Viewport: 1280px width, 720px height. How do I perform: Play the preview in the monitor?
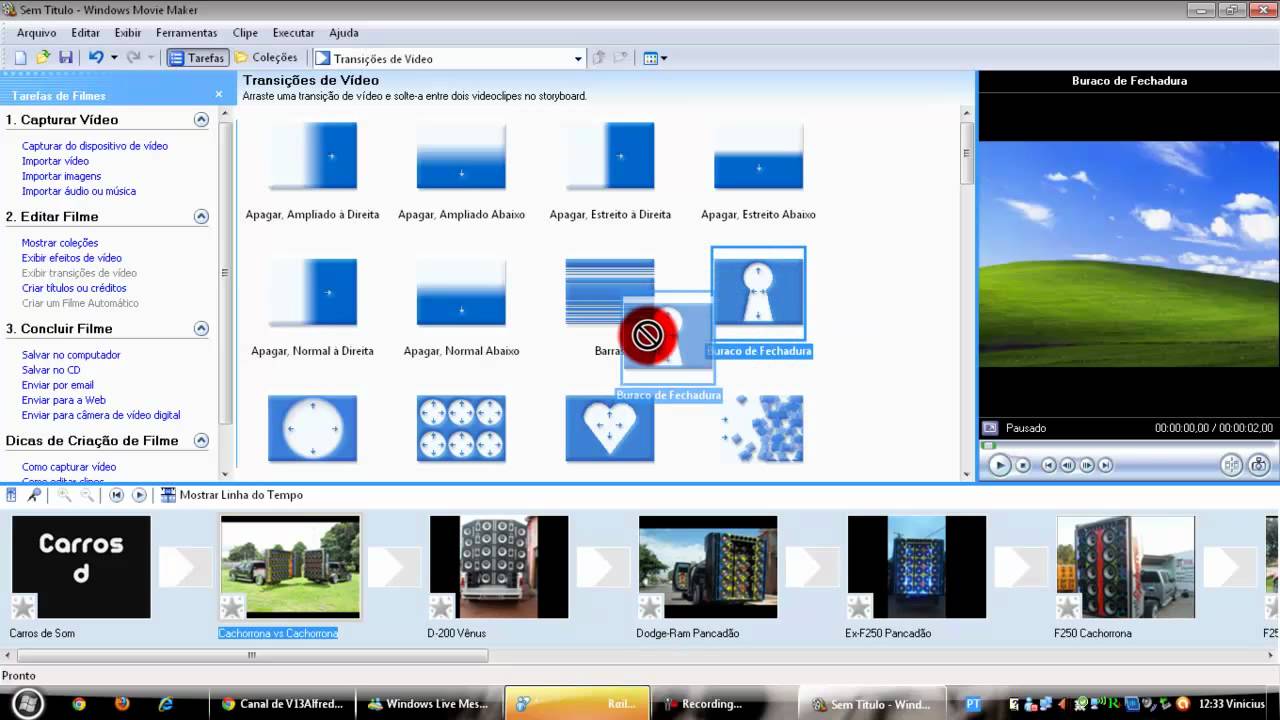coord(999,465)
